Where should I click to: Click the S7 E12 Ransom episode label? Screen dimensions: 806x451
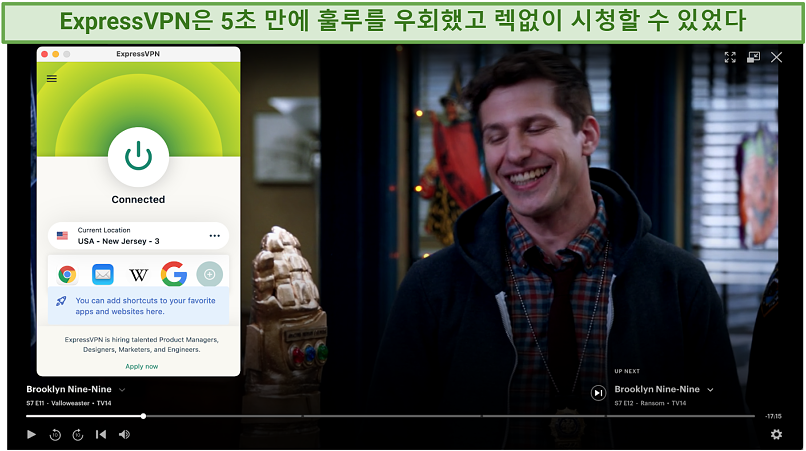pyautogui.click(x=650, y=403)
